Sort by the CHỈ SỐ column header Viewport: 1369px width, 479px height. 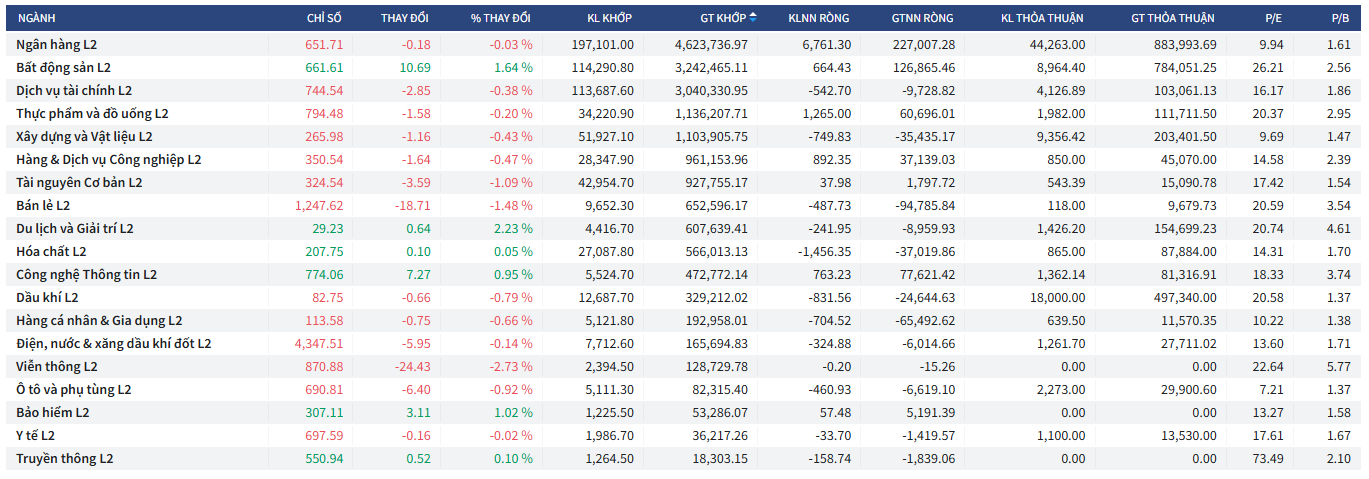[x=324, y=18]
